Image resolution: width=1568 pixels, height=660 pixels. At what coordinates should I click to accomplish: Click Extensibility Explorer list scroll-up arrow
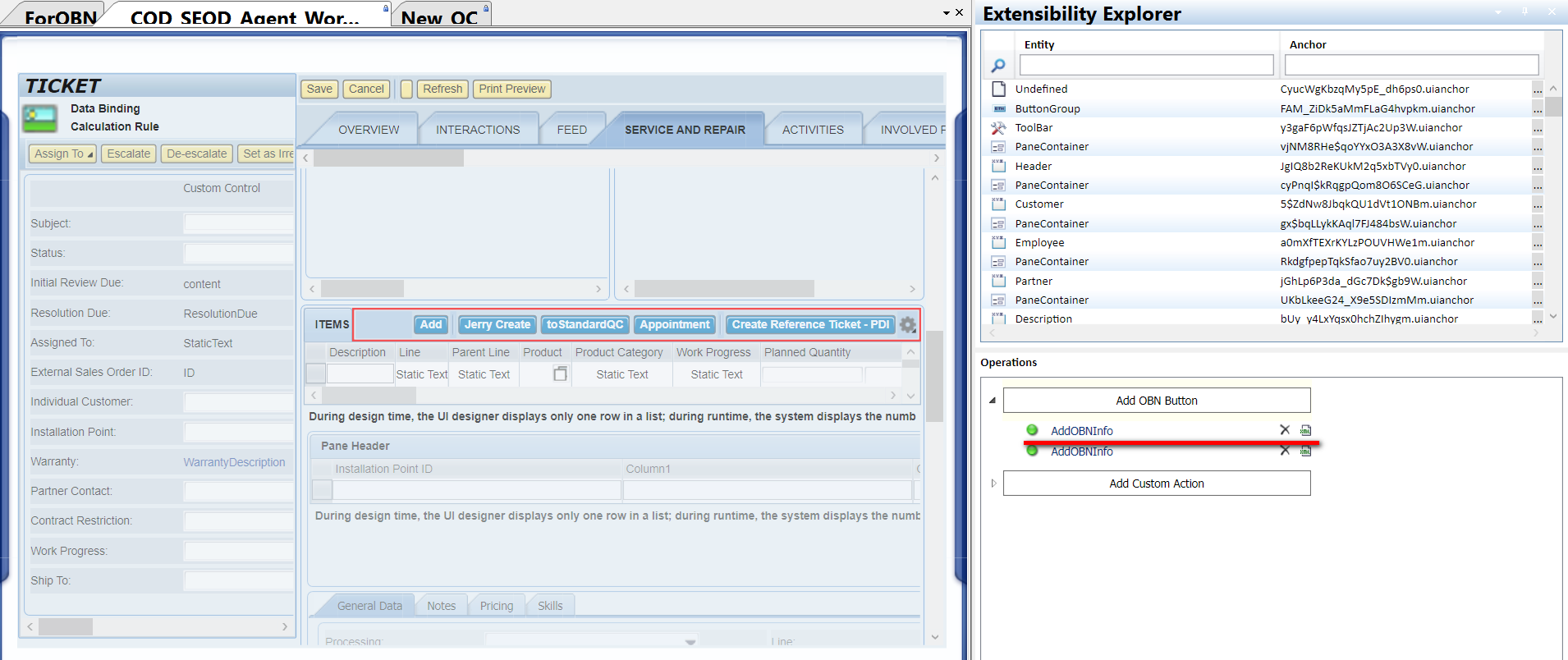point(1553,89)
